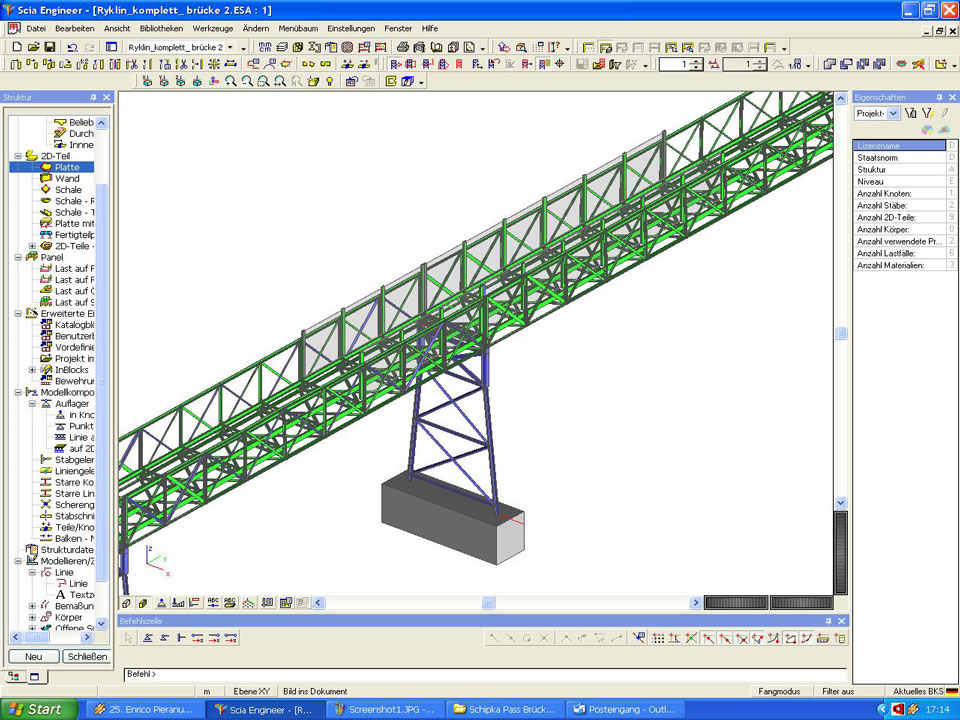Click the Undo arrow icon
This screenshot has height=720, width=960.
pyautogui.click(x=72, y=47)
